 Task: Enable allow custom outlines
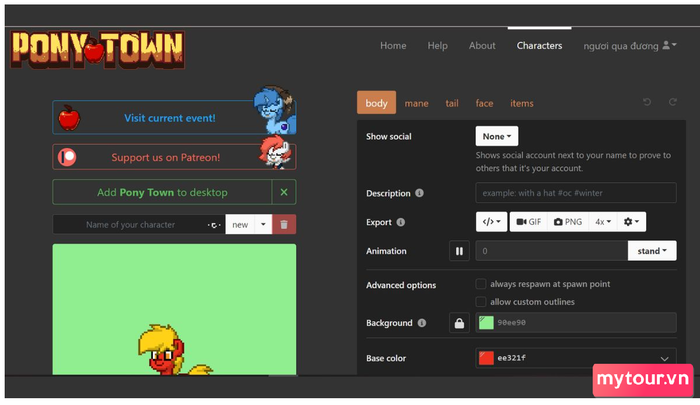[x=481, y=302]
